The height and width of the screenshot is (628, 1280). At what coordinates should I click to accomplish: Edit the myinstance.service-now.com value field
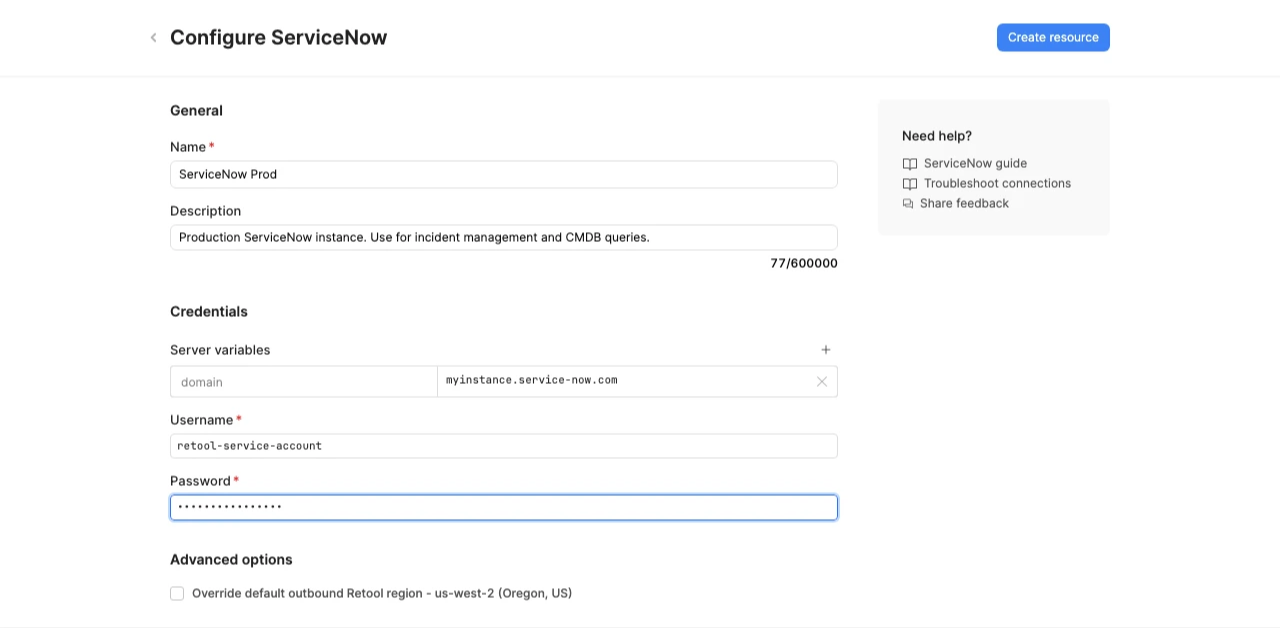click(625, 381)
